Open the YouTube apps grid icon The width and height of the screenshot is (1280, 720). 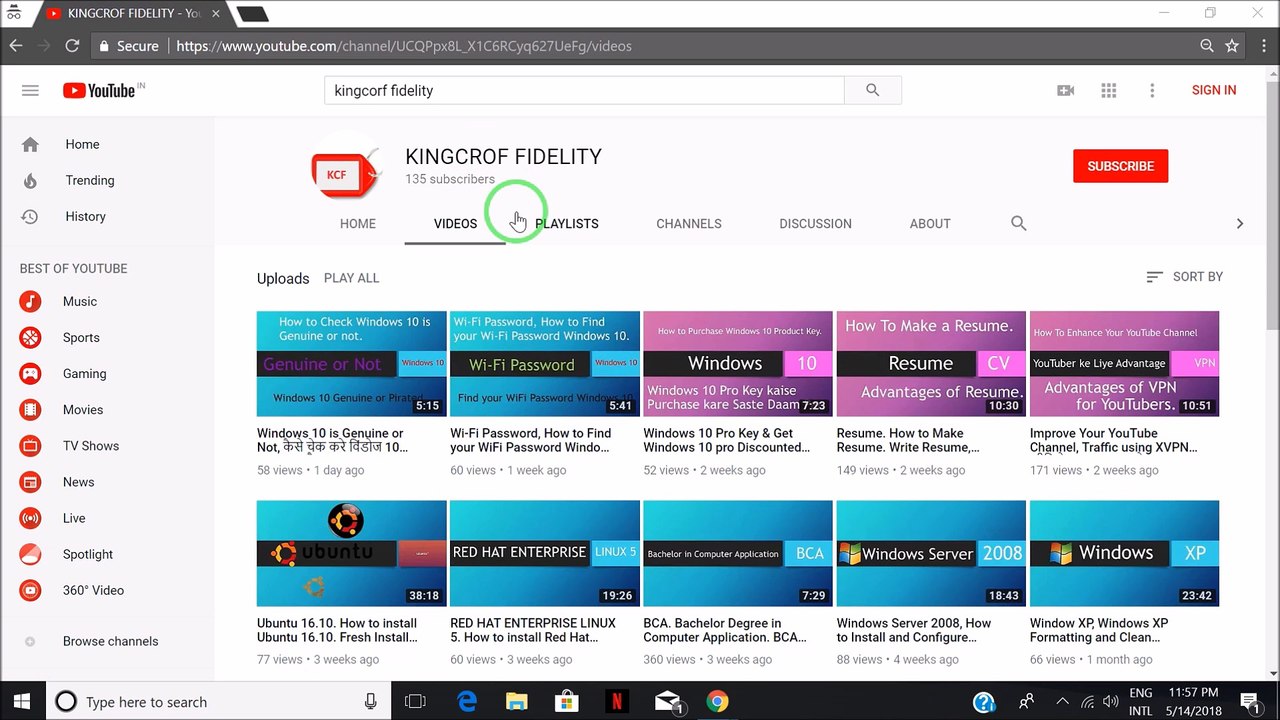(x=1109, y=90)
